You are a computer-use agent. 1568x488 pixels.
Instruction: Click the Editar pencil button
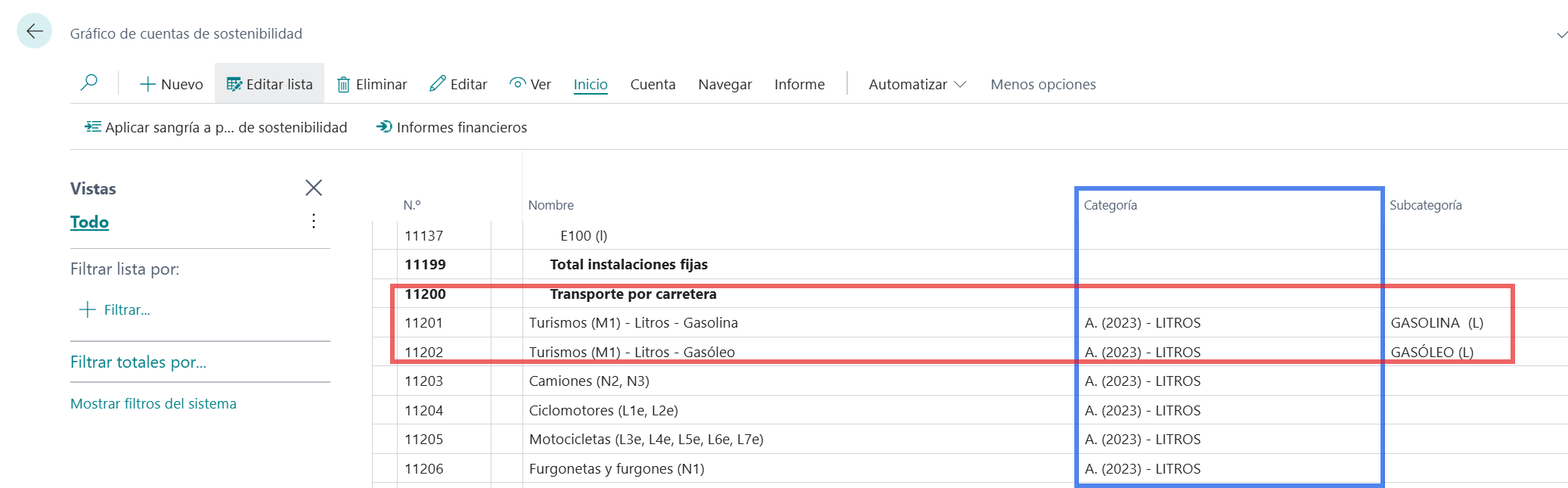coord(458,84)
